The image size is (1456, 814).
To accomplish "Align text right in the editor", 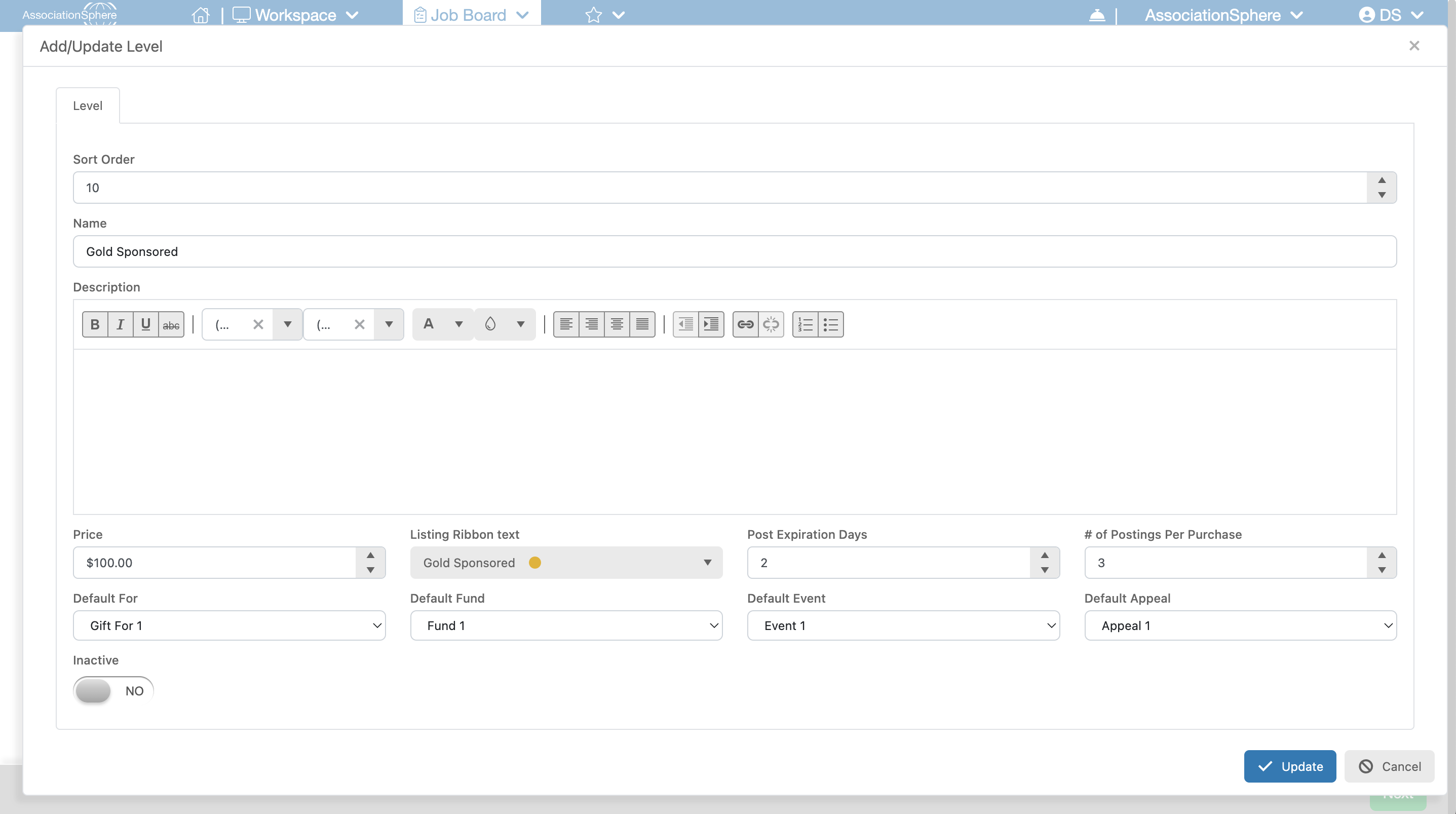I will coord(592,324).
